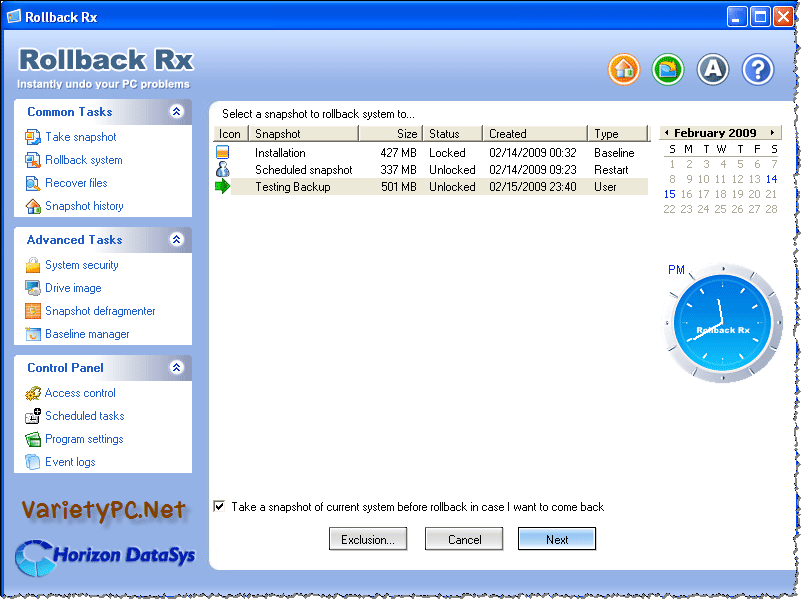
Task: Click the System security padlock icon
Action: tap(32, 265)
